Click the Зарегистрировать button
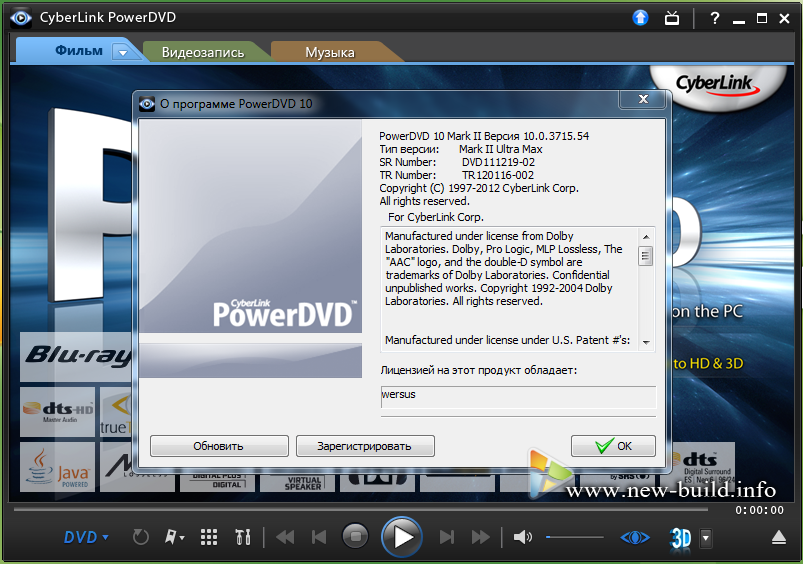Image resolution: width=803 pixels, height=564 pixels. tap(365, 446)
